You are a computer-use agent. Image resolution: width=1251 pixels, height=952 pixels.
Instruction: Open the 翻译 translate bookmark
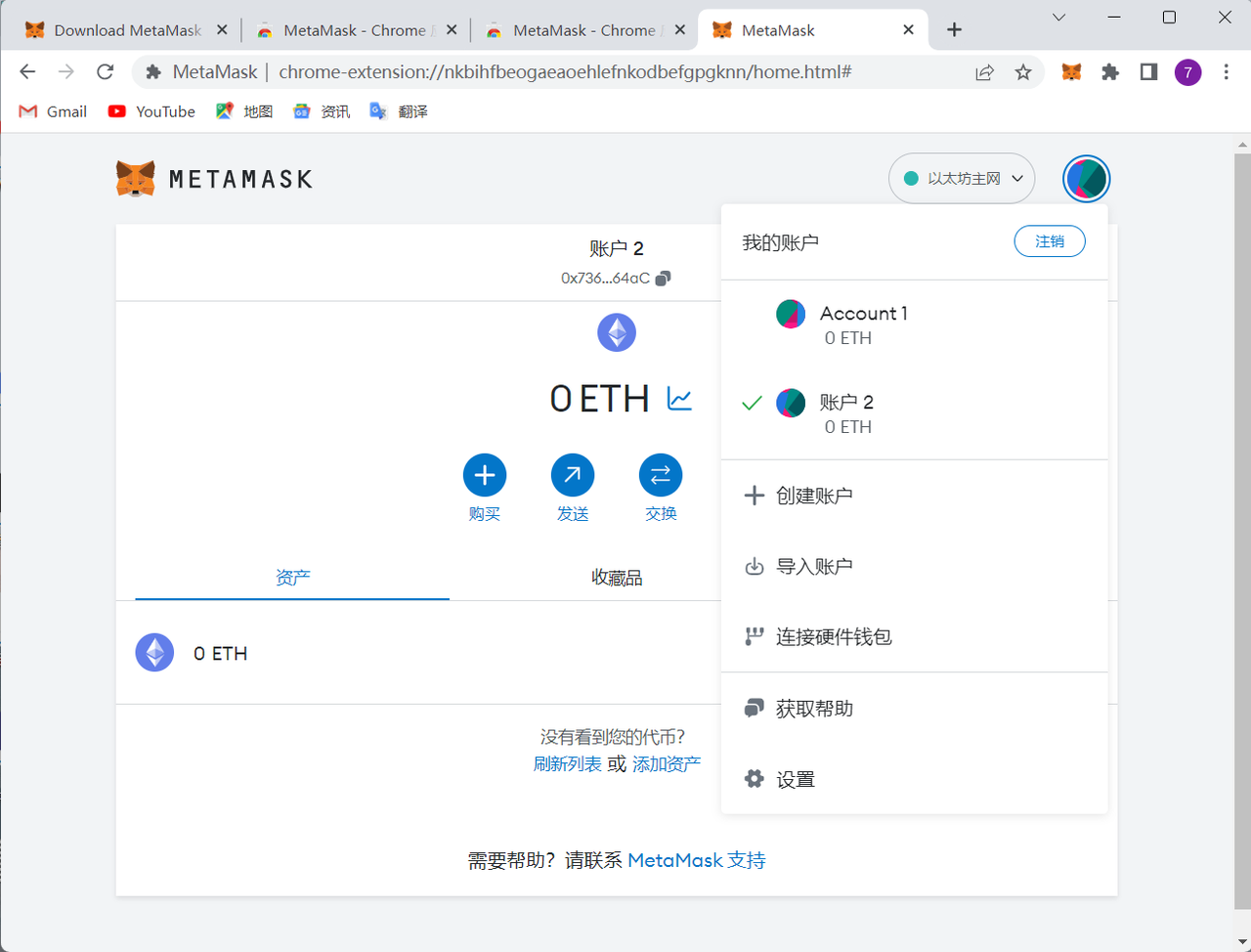[399, 111]
